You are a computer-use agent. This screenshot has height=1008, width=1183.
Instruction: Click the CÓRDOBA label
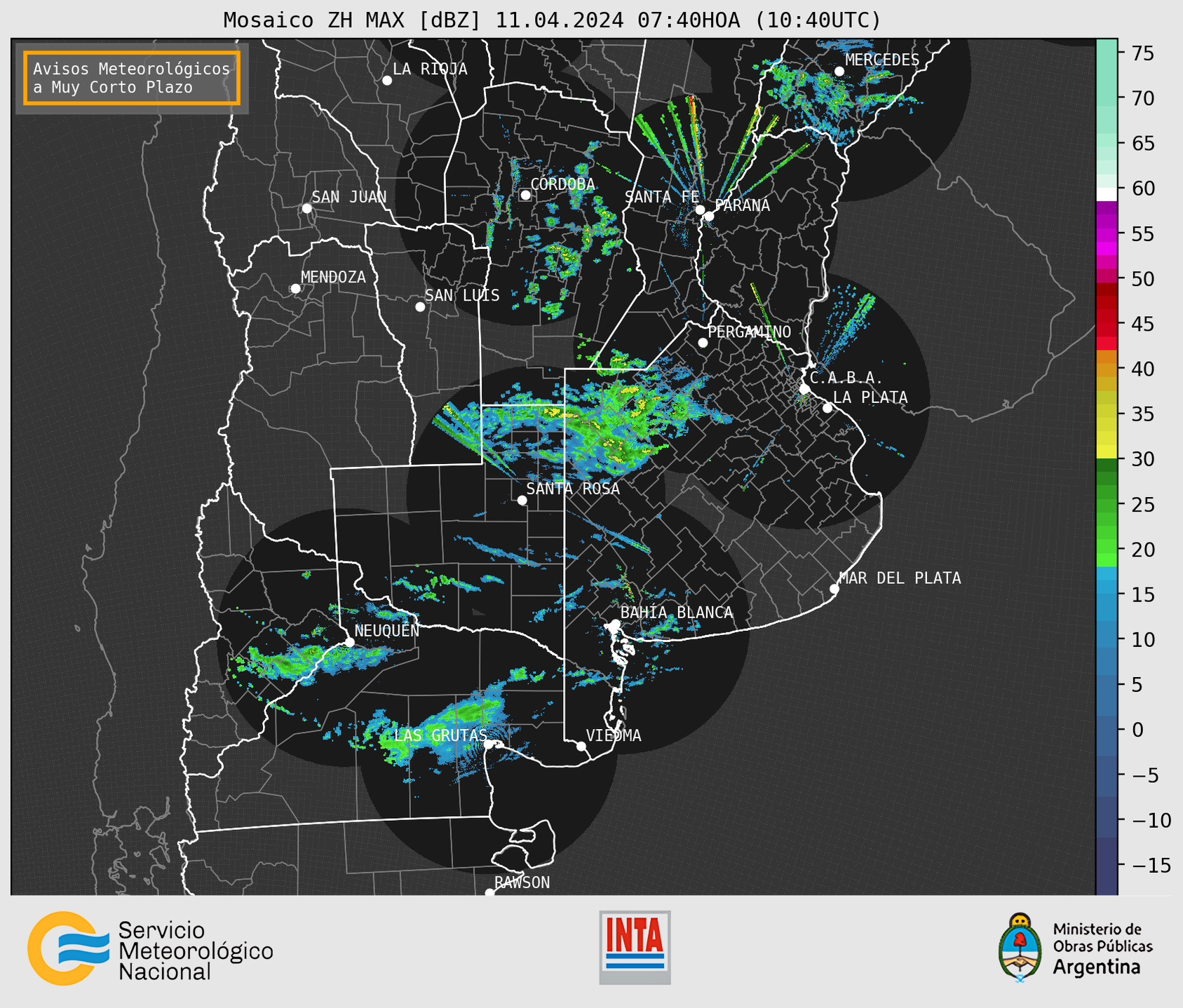(563, 184)
